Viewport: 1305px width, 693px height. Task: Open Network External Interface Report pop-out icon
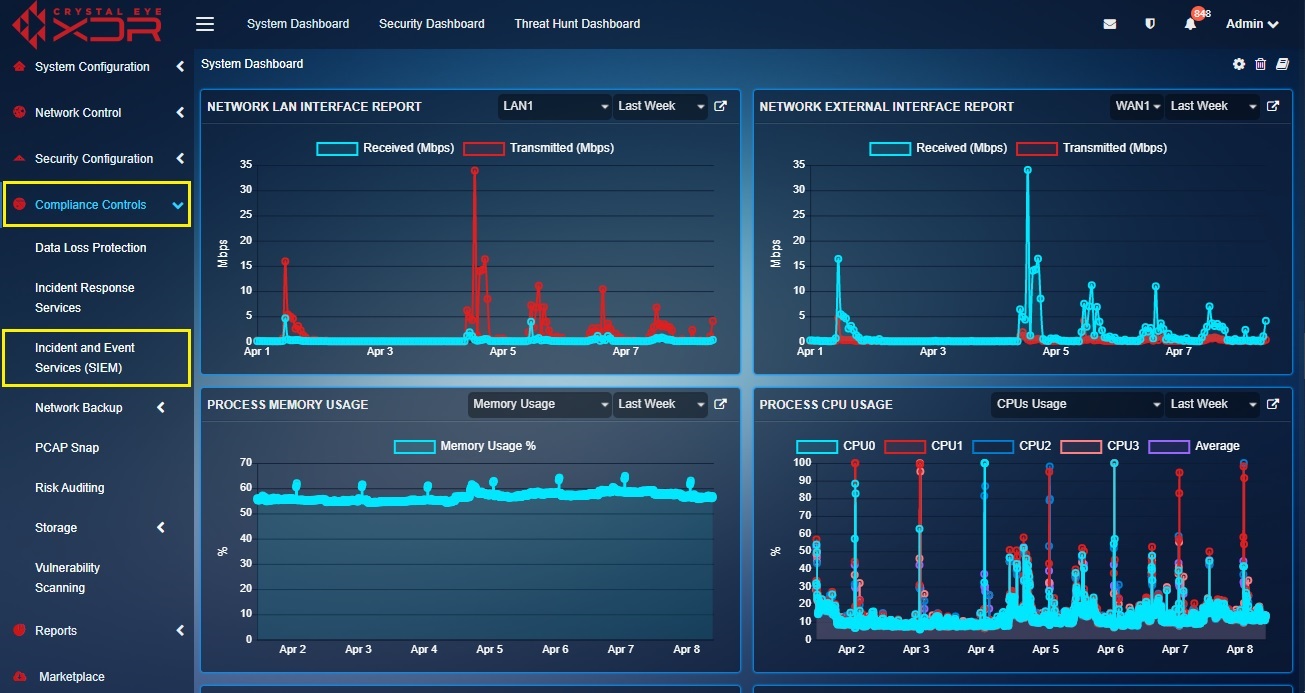pos(1273,106)
